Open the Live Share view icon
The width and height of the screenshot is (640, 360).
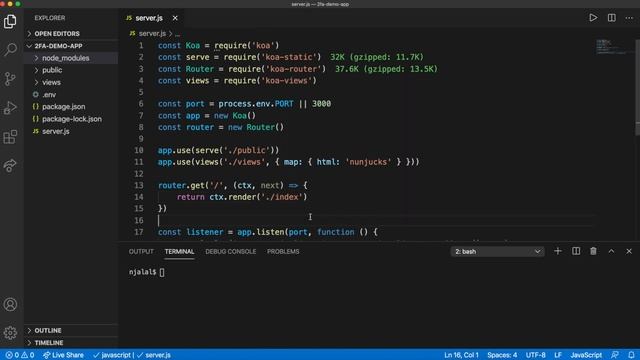10,165
